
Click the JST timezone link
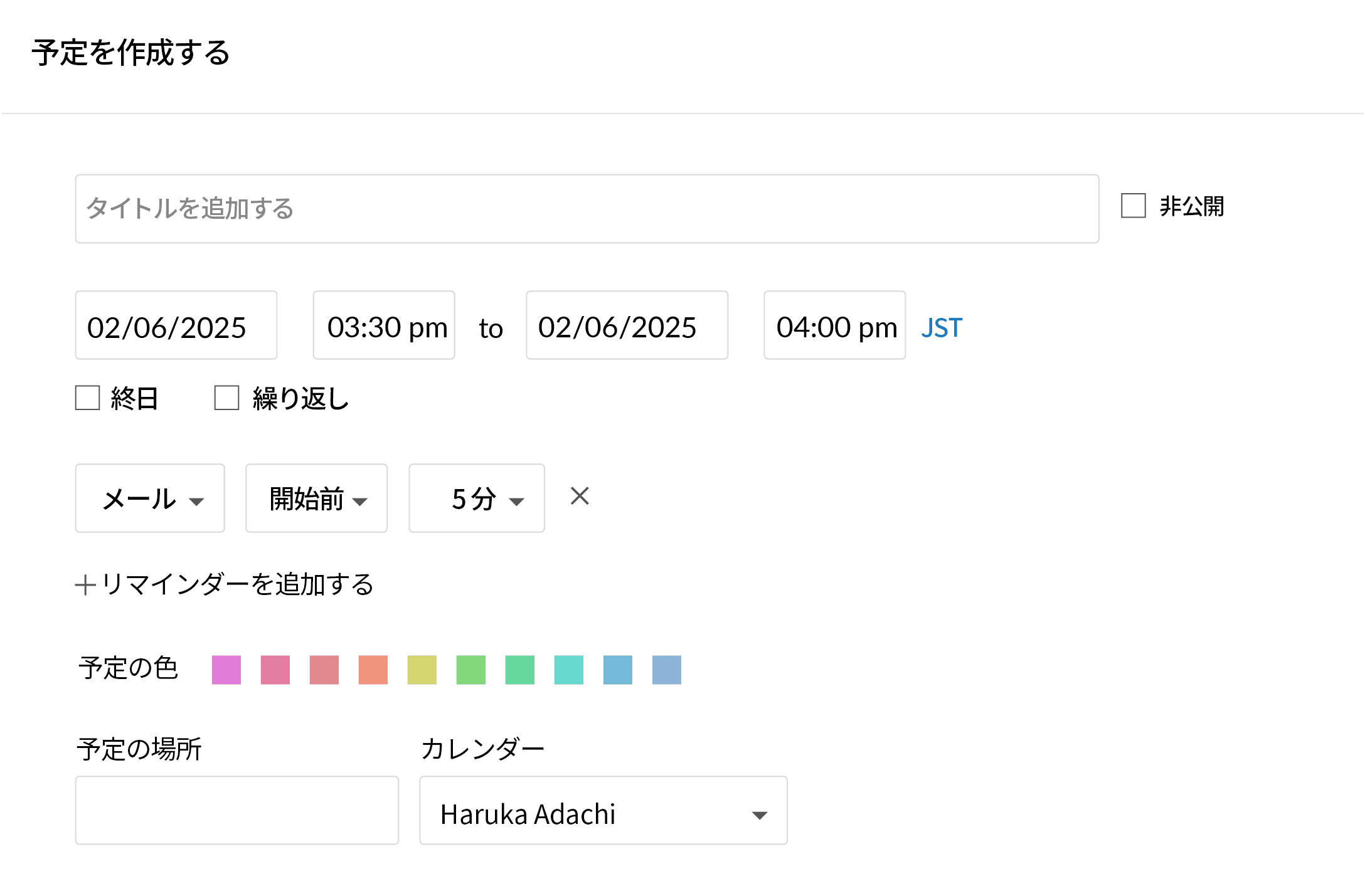(x=941, y=327)
